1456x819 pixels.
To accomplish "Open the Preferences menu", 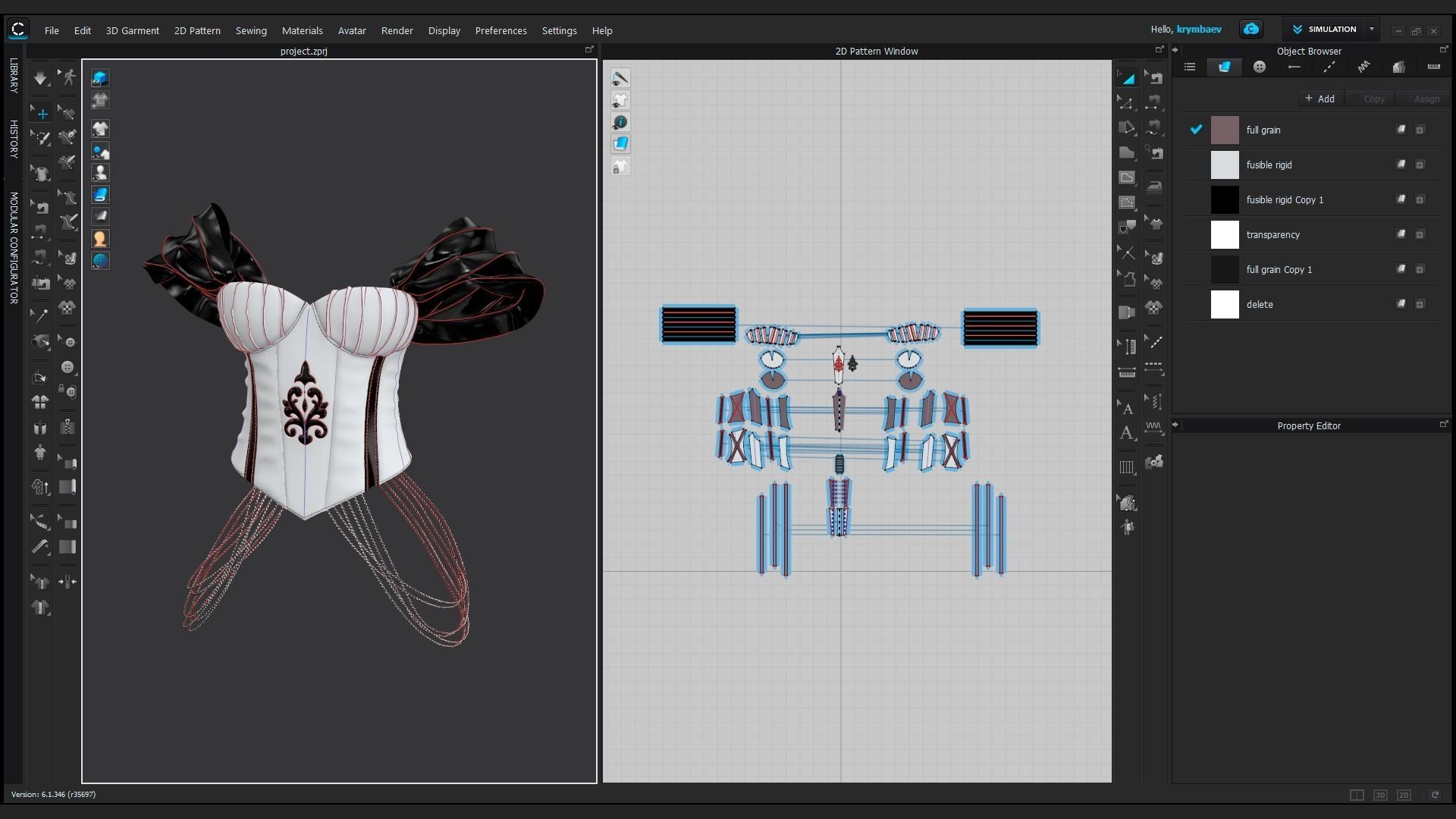I will pos(501,30).
